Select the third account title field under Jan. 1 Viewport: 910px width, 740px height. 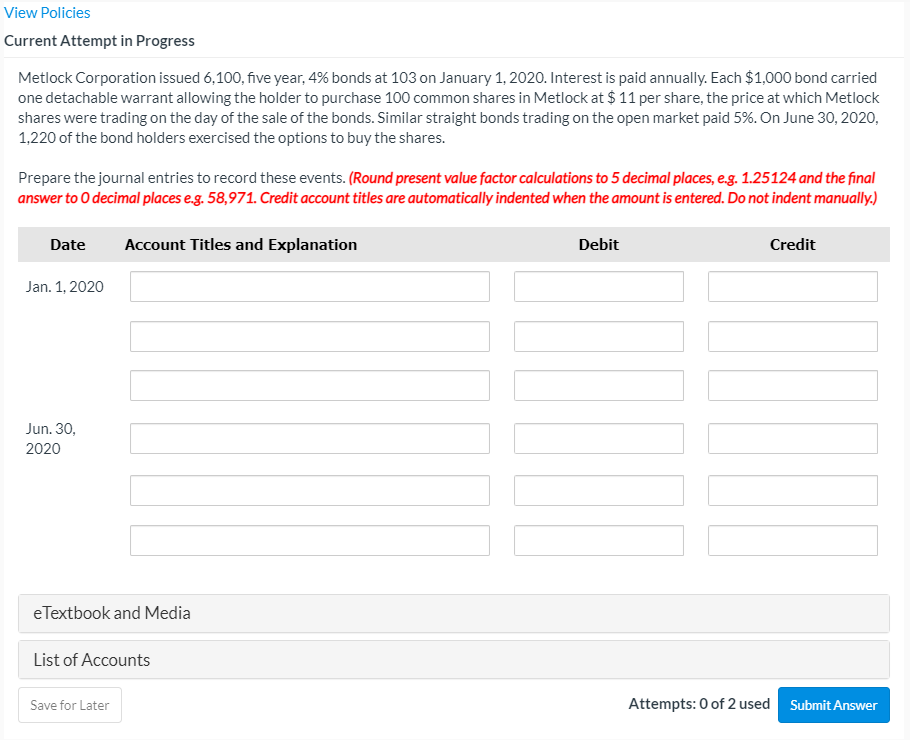[x=309, y=385]
